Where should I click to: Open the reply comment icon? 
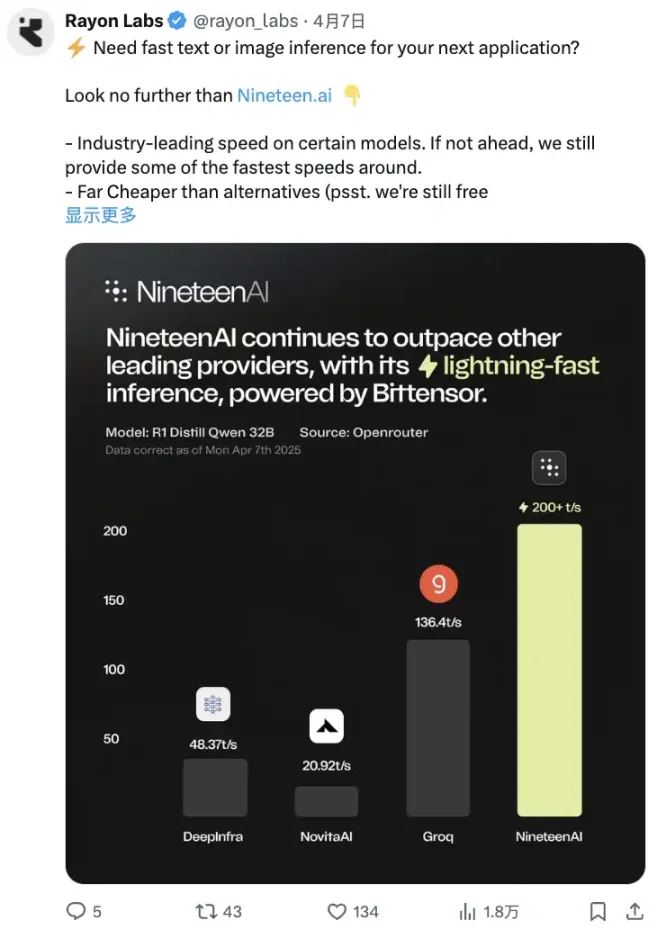pyautogui.click(x=76, y=910)
